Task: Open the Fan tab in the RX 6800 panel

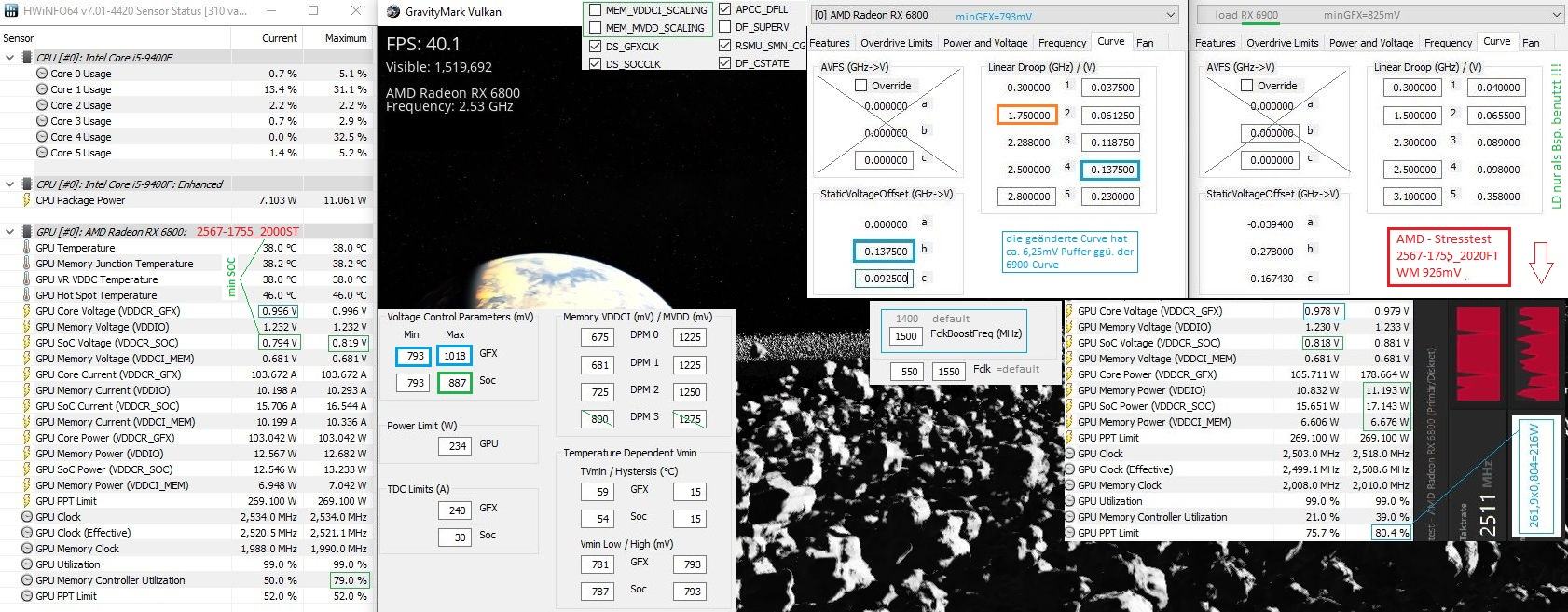Action: click(1145, 43)
